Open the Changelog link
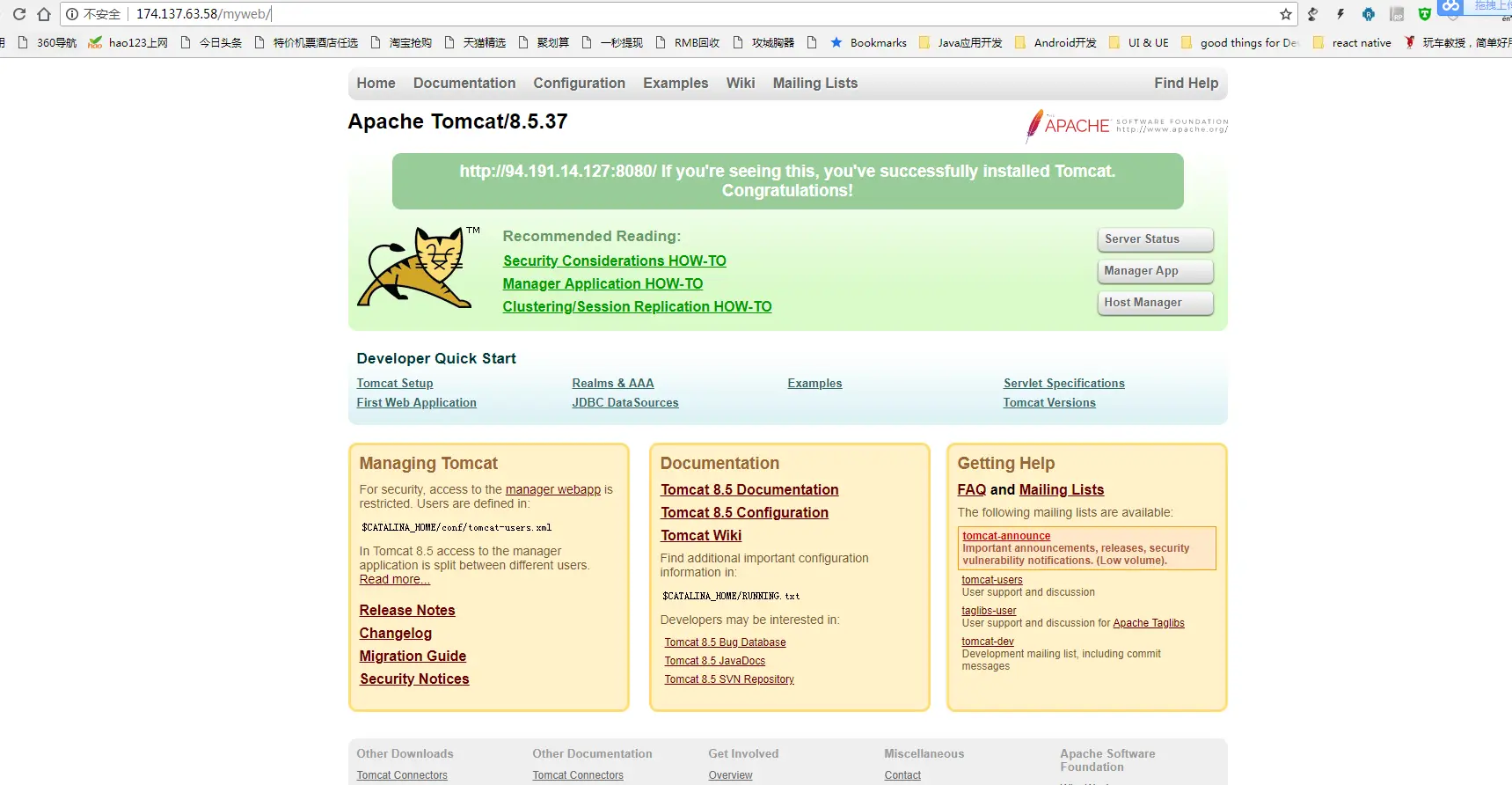Screen dimensions: 1512x785 click(396, 634)
